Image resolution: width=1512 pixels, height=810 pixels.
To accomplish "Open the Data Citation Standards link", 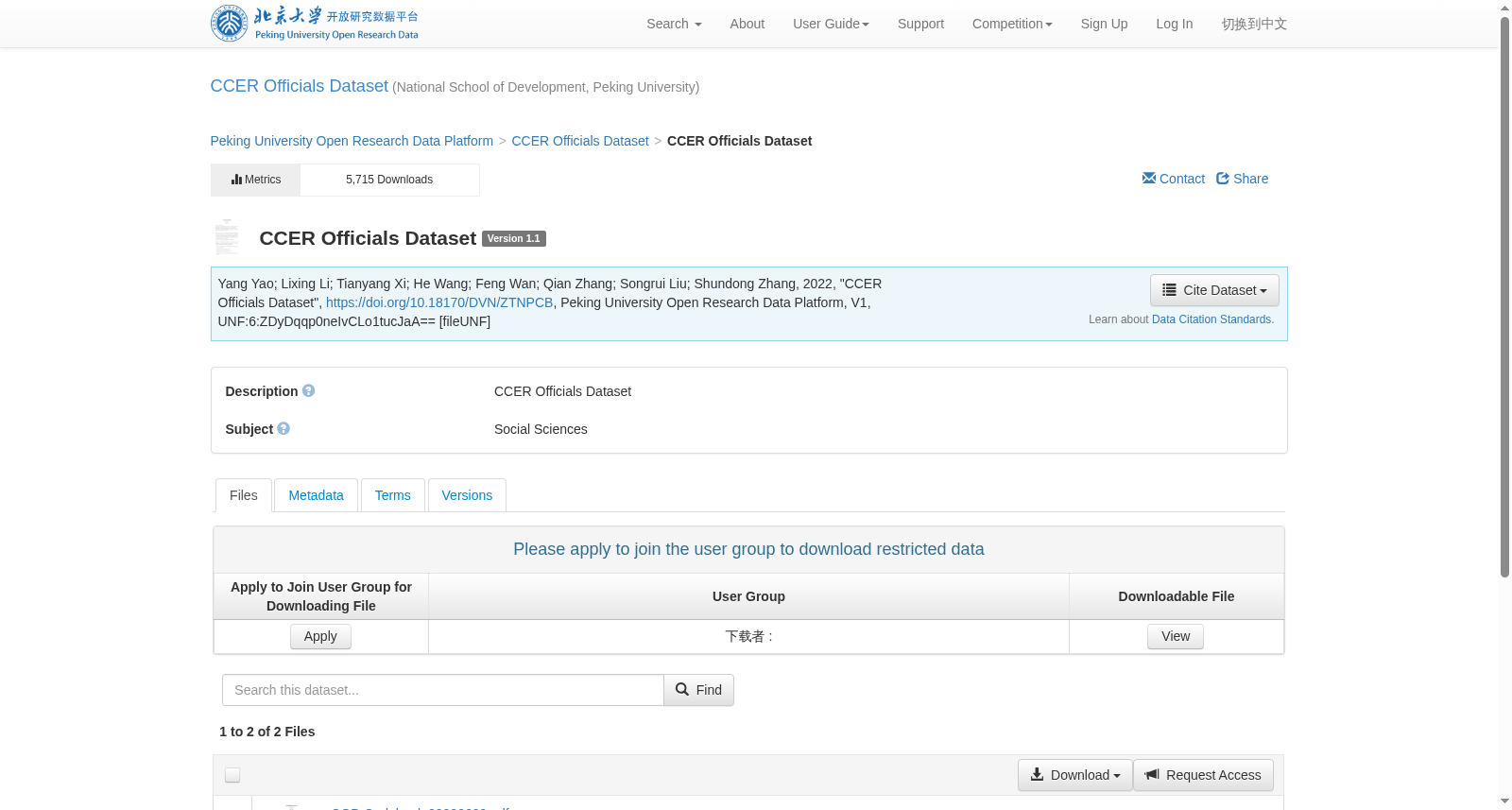I will 1212,319.
